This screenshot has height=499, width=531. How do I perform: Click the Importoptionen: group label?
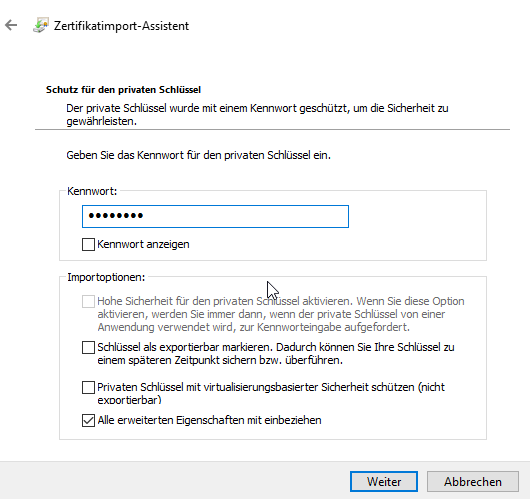point(106,277)
